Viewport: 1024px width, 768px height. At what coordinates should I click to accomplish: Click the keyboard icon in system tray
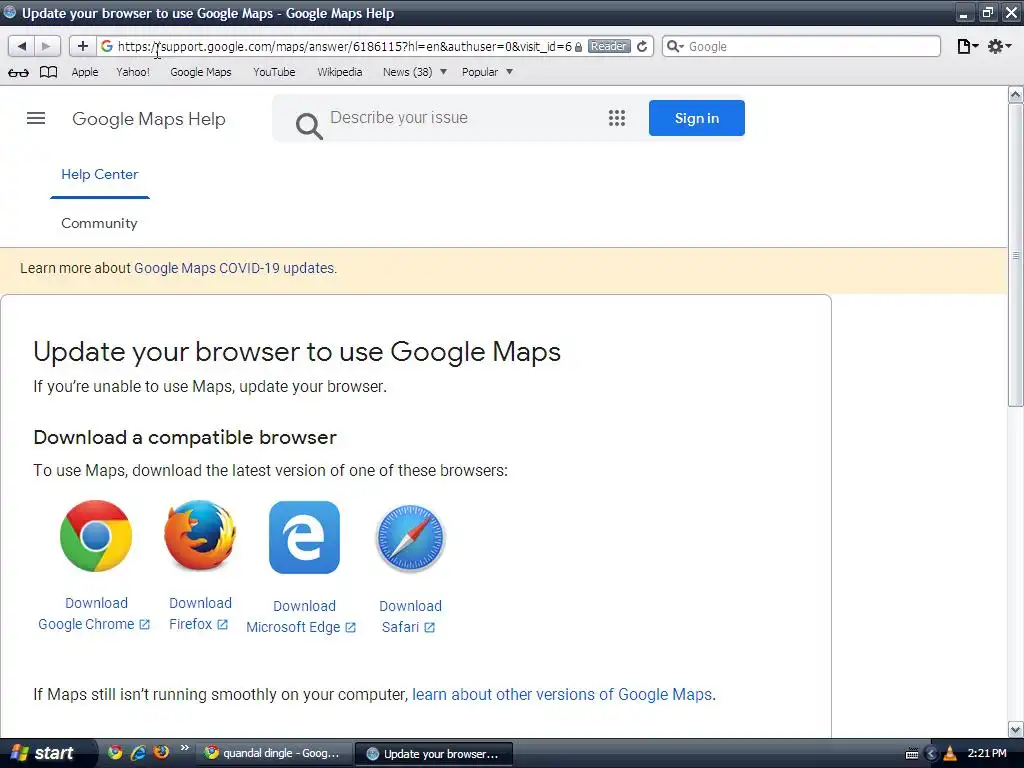pyautogui.click(x=912, y=754)
